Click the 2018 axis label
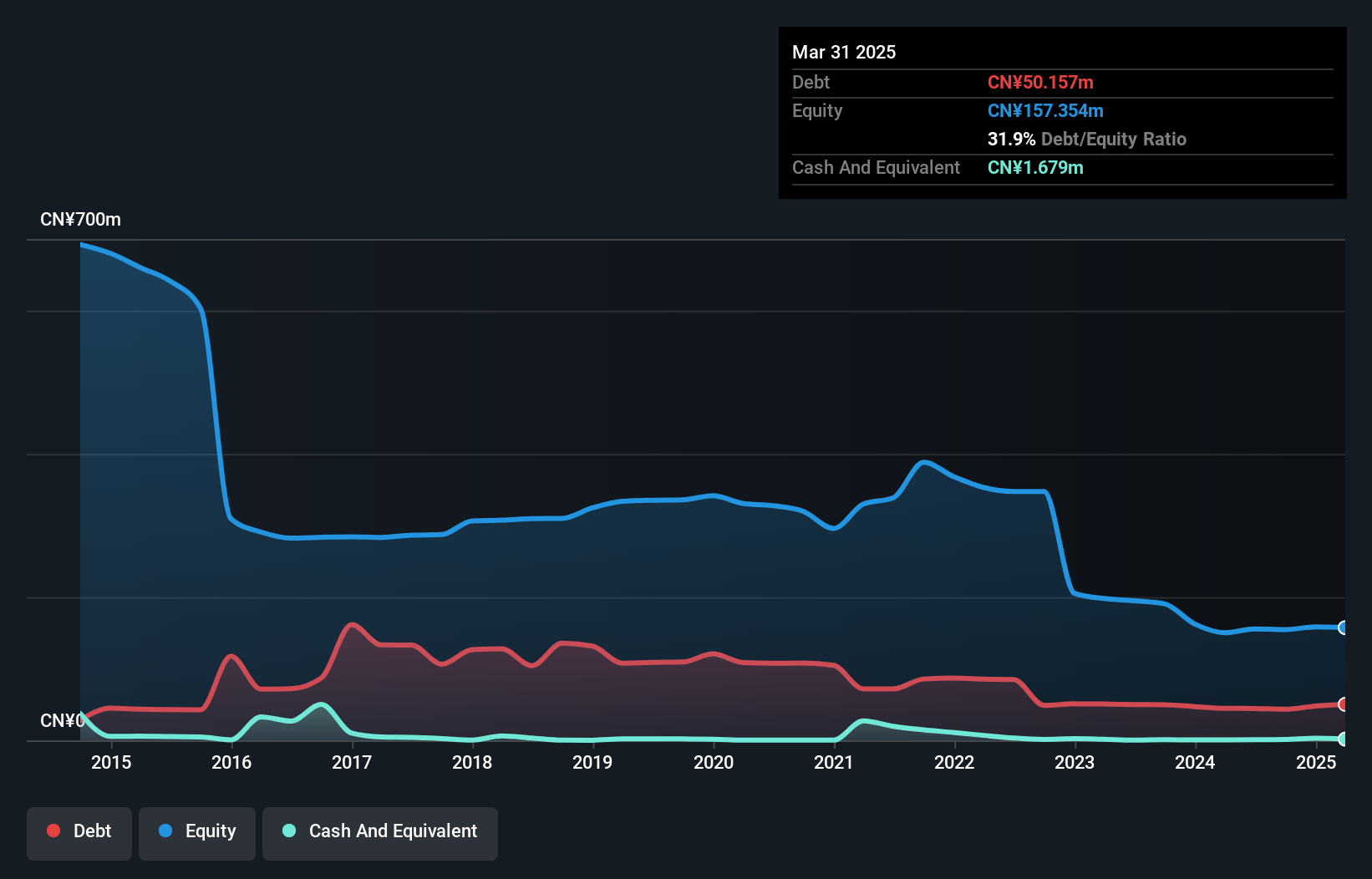The image size is (1372, 879). pyautogui.click(x=472, y=762)
